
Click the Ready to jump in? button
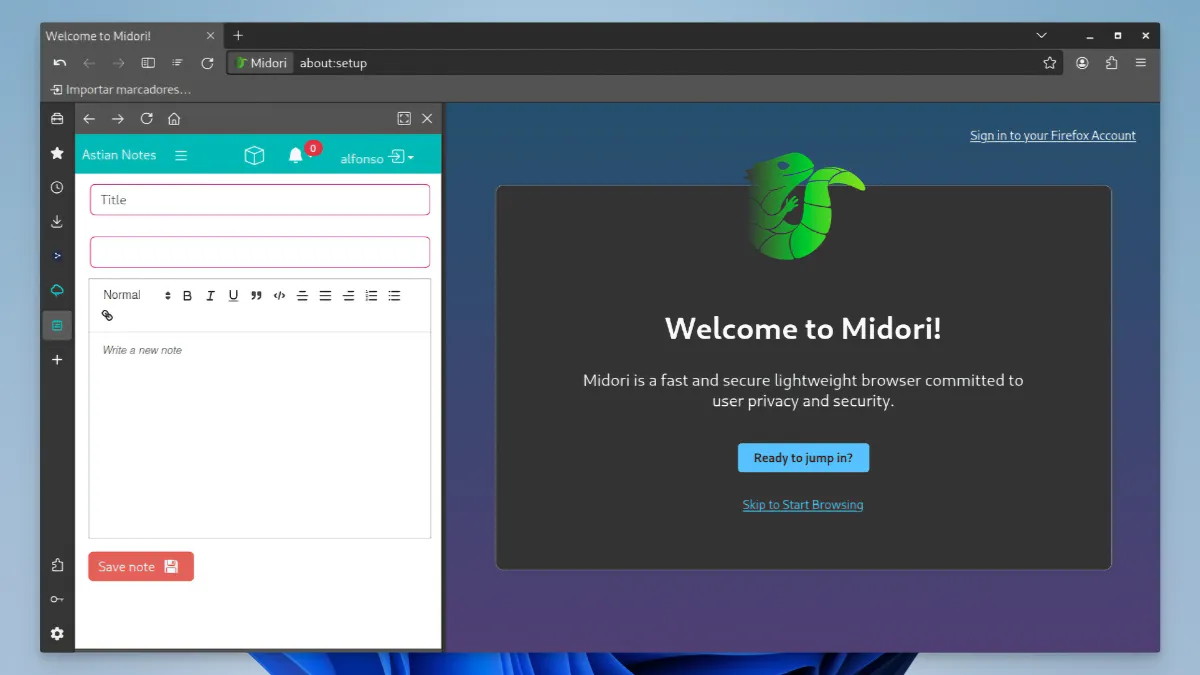(x=803, y=458)
